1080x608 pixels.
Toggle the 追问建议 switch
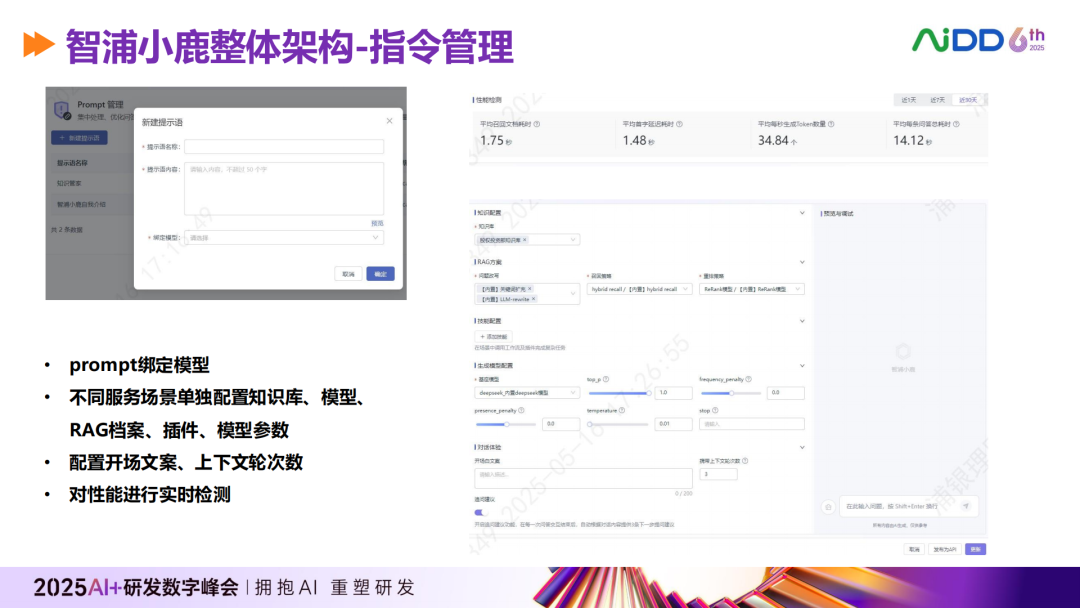click(479, 513)
